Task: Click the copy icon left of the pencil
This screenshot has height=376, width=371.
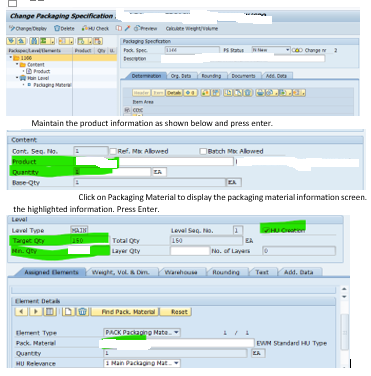Action: pyautogui.click(x=119, y=28)
